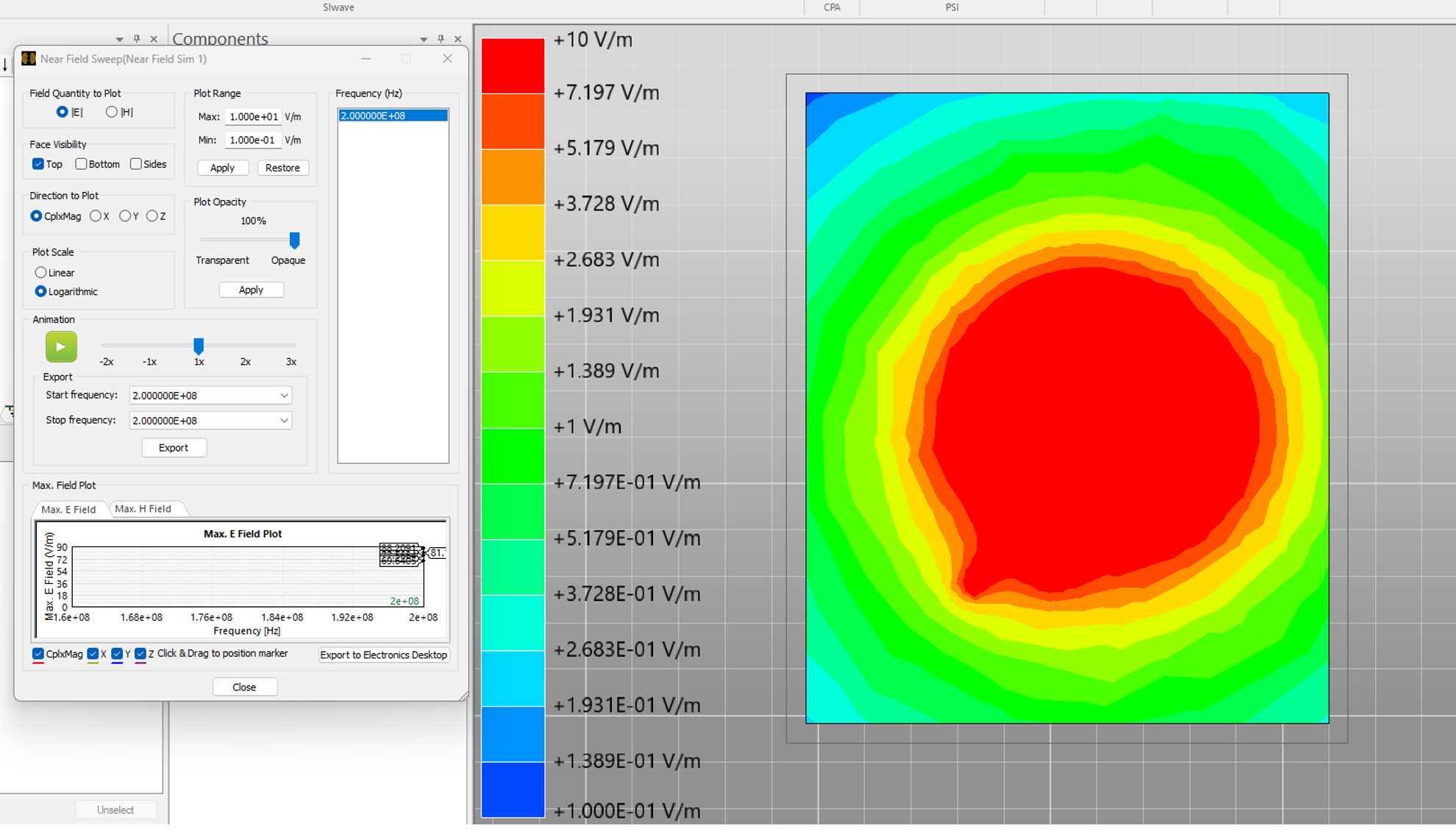Open the SIwave tab at the top

click(x=338, y=7)
